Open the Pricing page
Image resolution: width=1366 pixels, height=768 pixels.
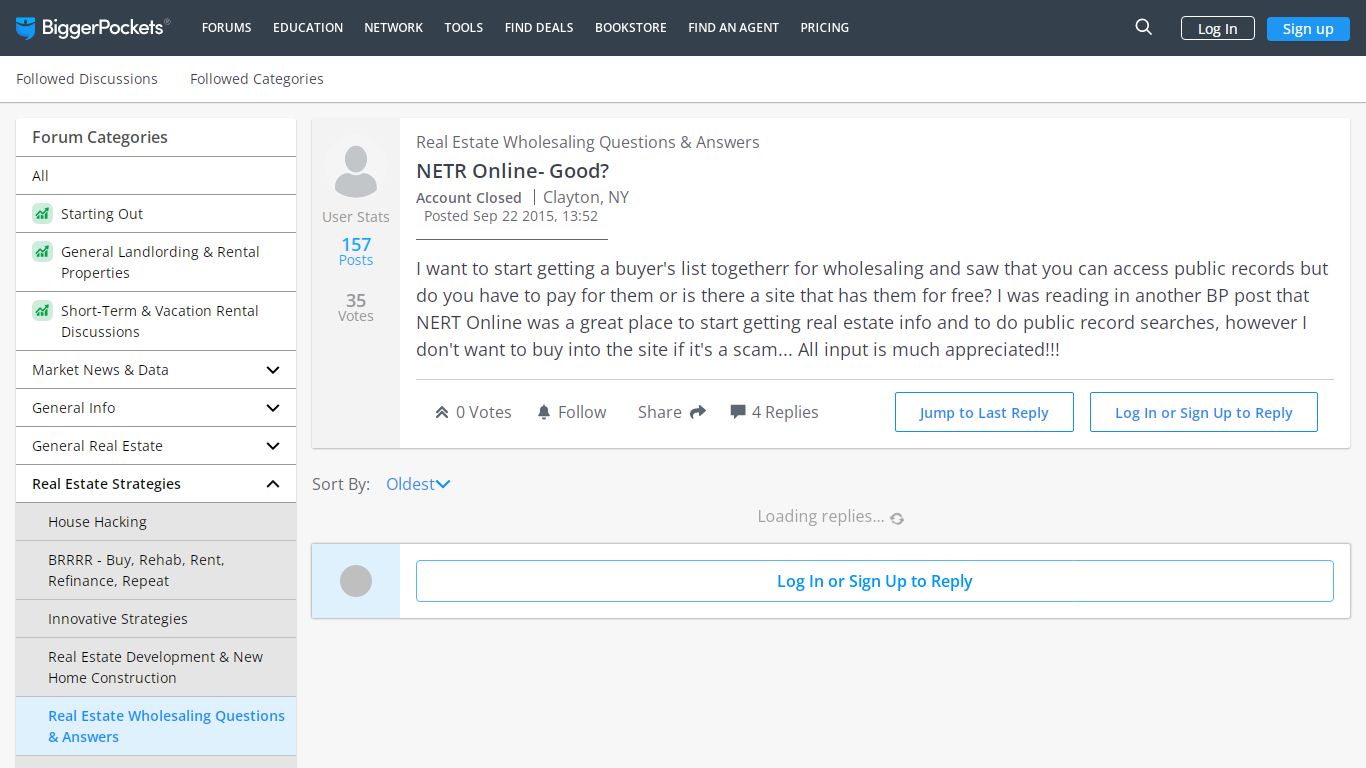[x=825, y=28]
